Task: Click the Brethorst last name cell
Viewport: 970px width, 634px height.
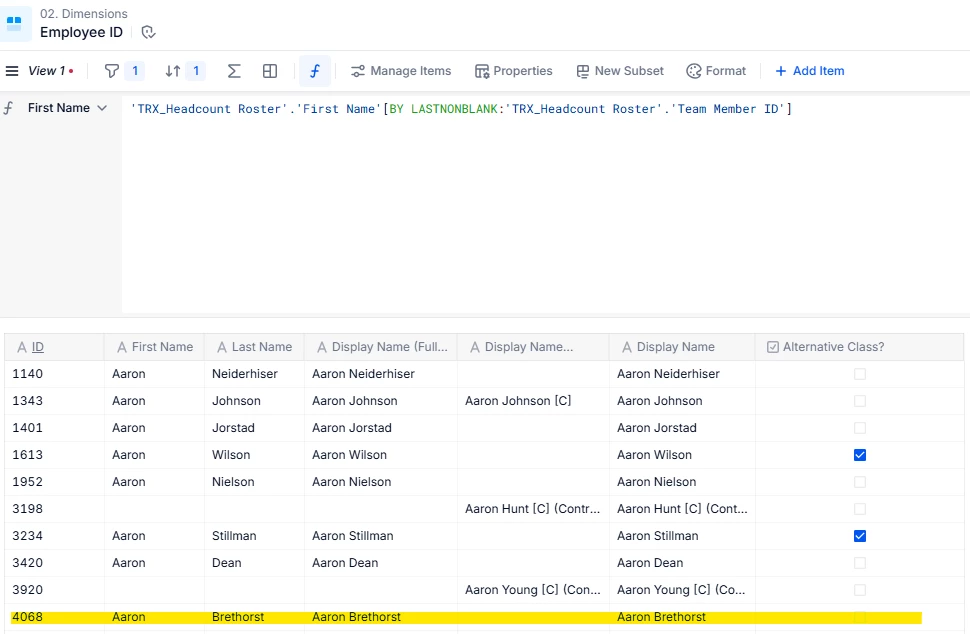Action: tap(254, 617)
